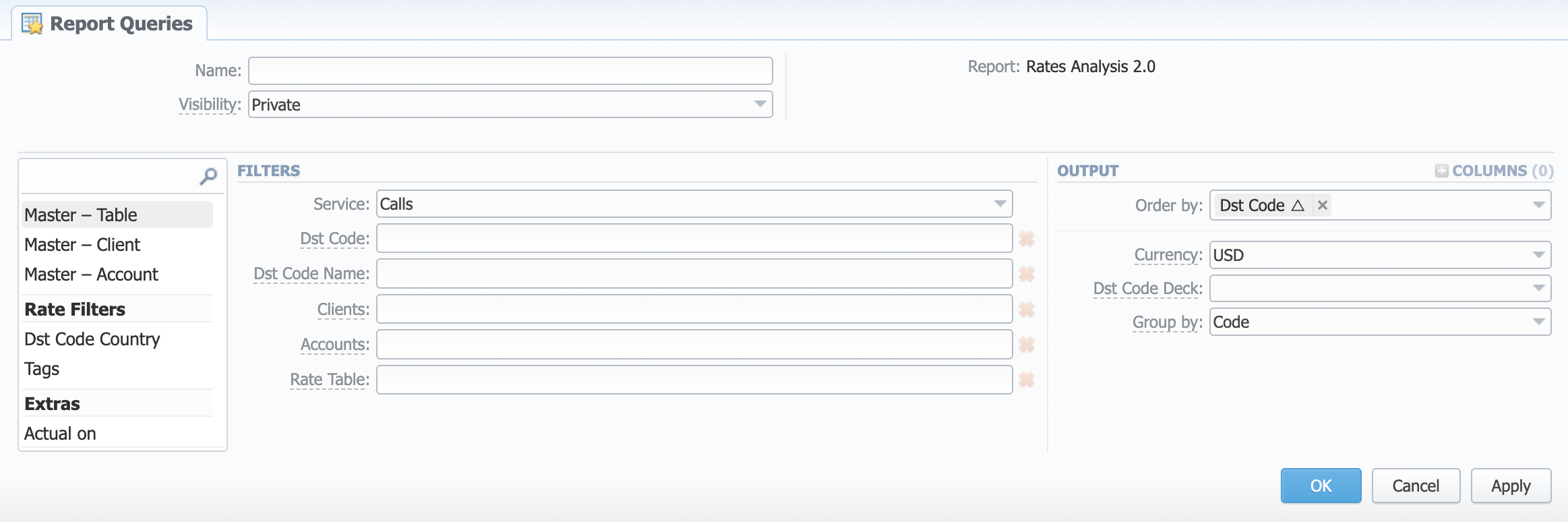Click the Visibility label
Screen dimensions: 1568x522
210,105
